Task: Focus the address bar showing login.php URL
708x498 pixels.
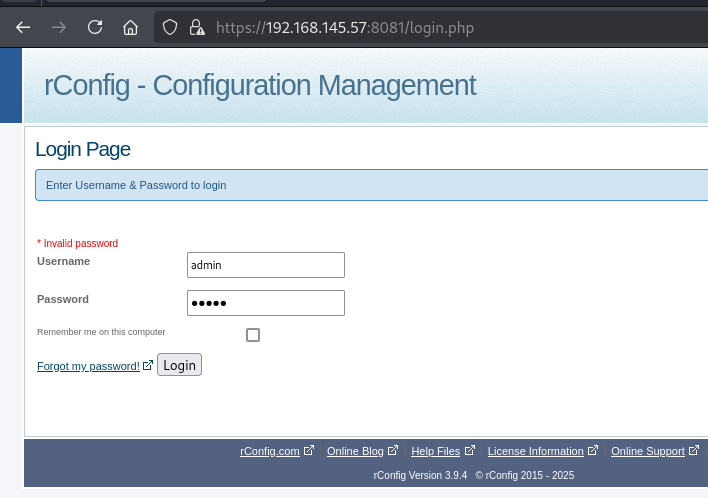Action: point(345,28)
